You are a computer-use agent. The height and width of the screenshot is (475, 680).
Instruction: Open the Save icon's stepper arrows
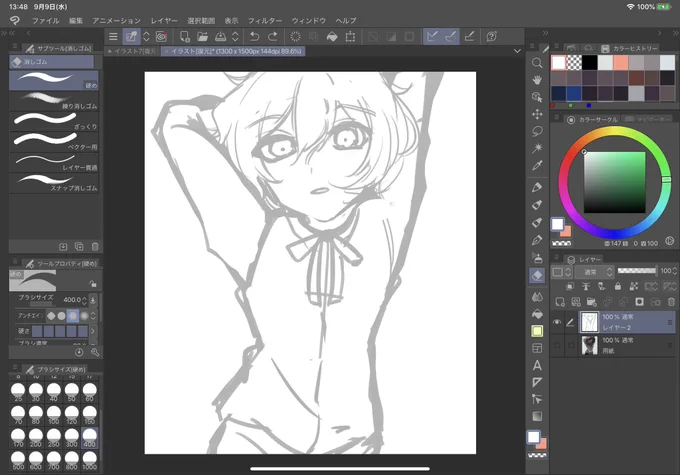coord(235,36)
